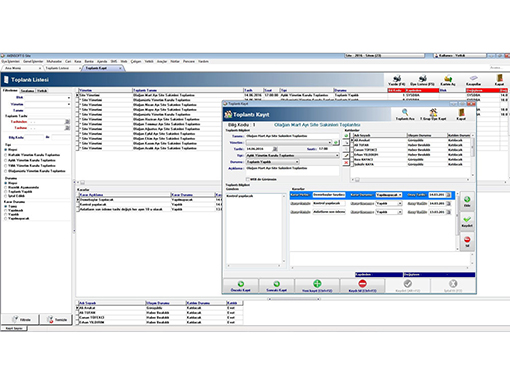Viewport: 510px width, 380px height.
Task: Click the red Kayıt Sil icon at dialog bottom
Action: pyautogui.click(x=362, y=286)
